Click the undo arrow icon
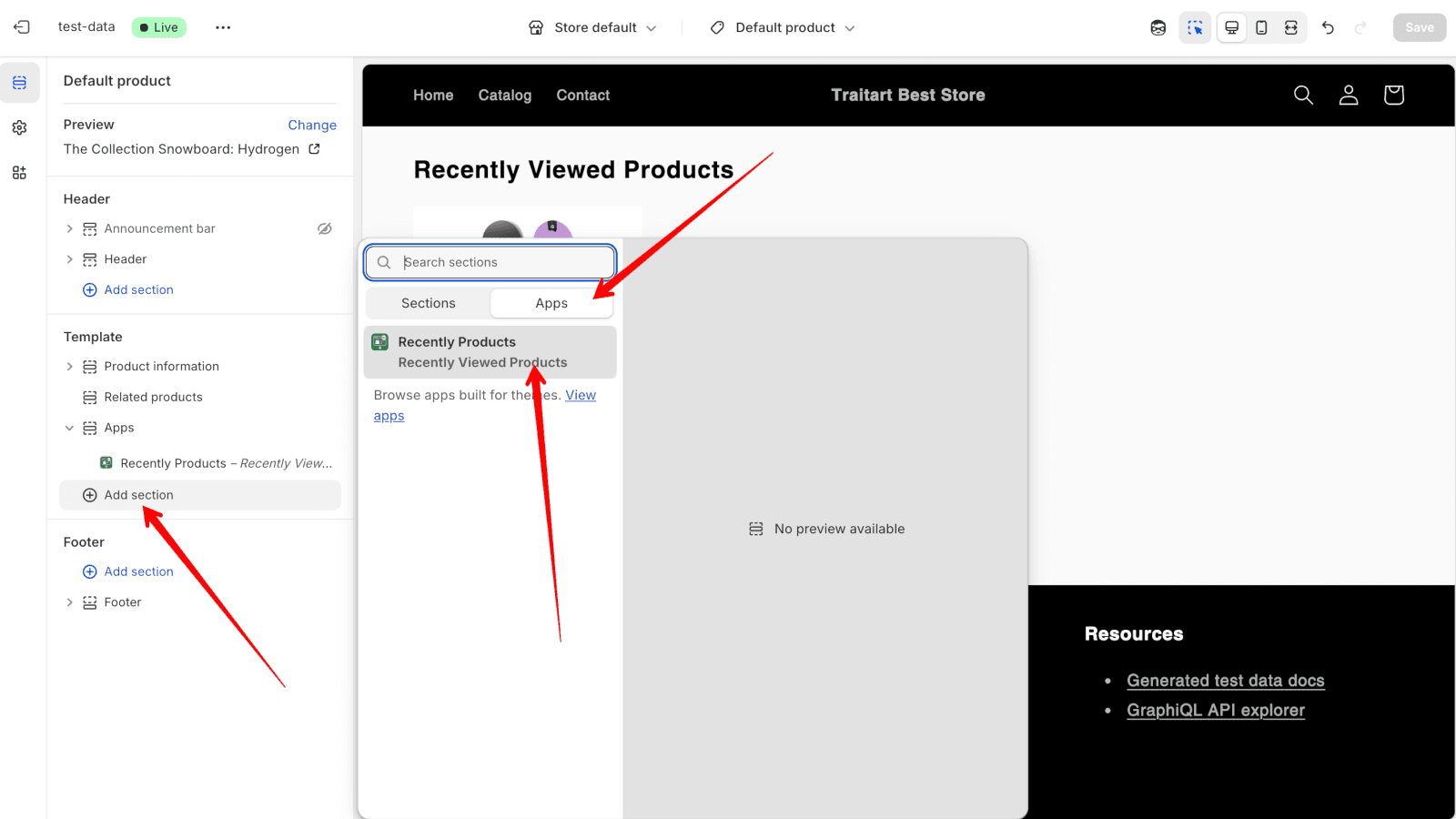This screenshot has height=819, width=1456. (x=1328, y=27)
